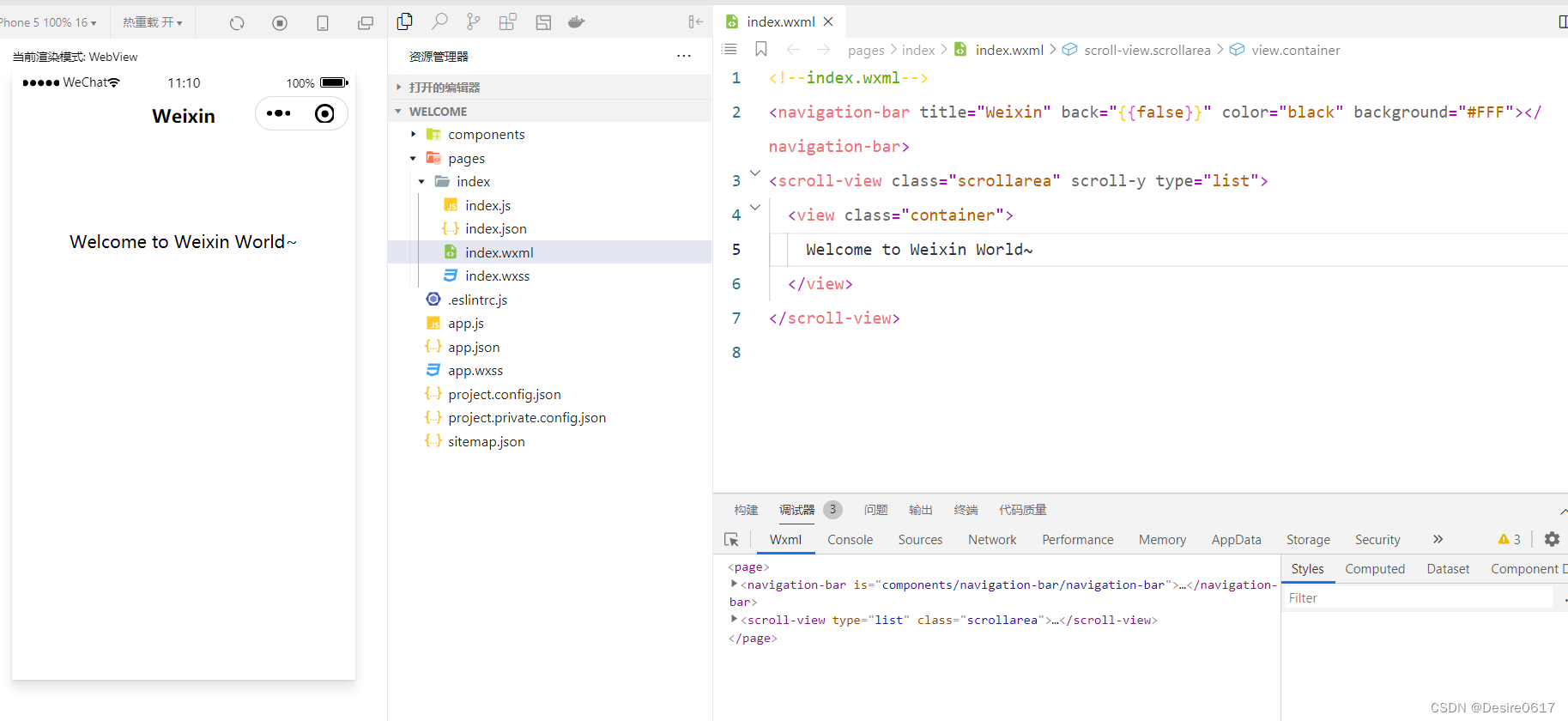The height and width of the screenshot is (721, 1568).
Task: Open app.json in the file tree
Action: tap(474, 347)
